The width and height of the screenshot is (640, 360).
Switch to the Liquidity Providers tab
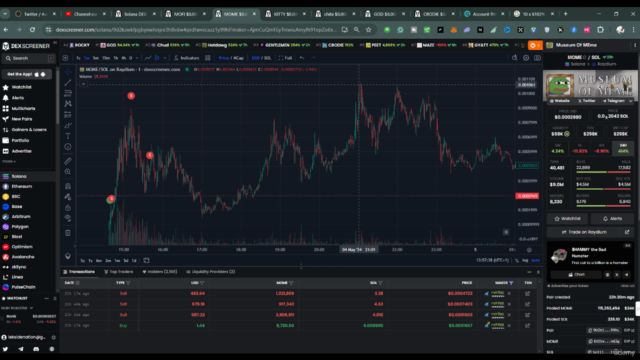click(x=211, y=272)
